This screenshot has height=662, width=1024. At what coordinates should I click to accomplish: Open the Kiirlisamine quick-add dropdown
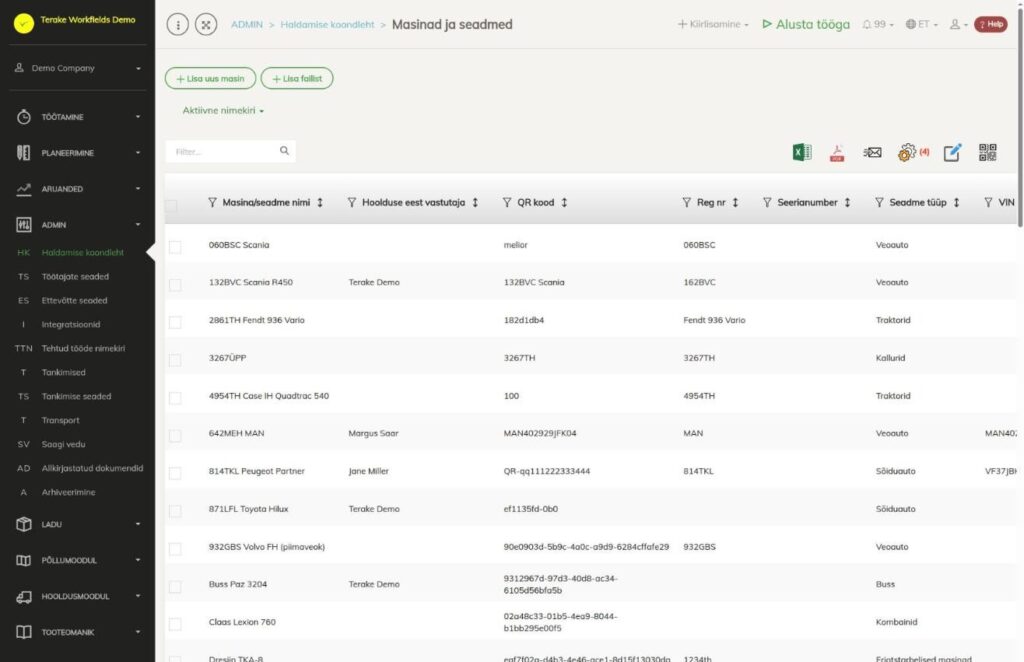point(713,24)
